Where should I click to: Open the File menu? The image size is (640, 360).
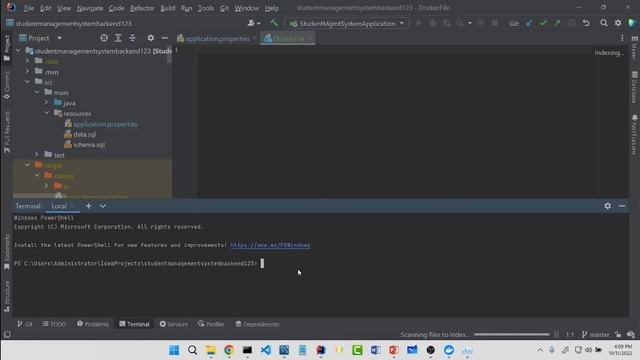(29, 8)
